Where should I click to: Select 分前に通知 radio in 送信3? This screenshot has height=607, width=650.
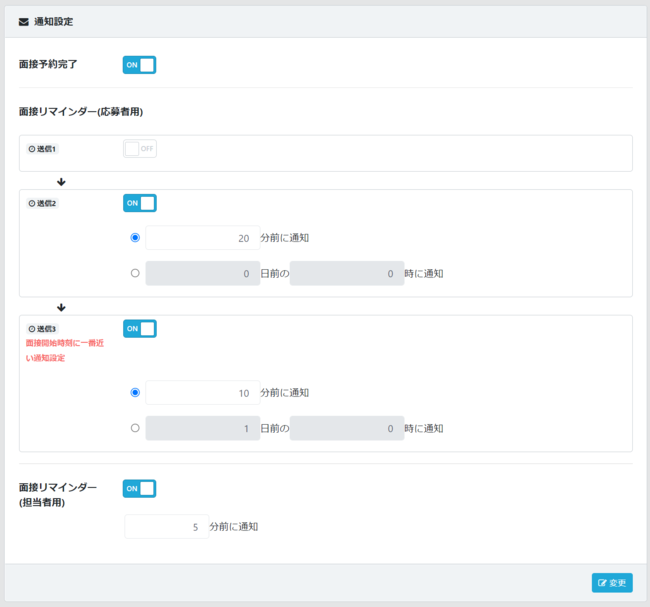click(x=135, y=393)
